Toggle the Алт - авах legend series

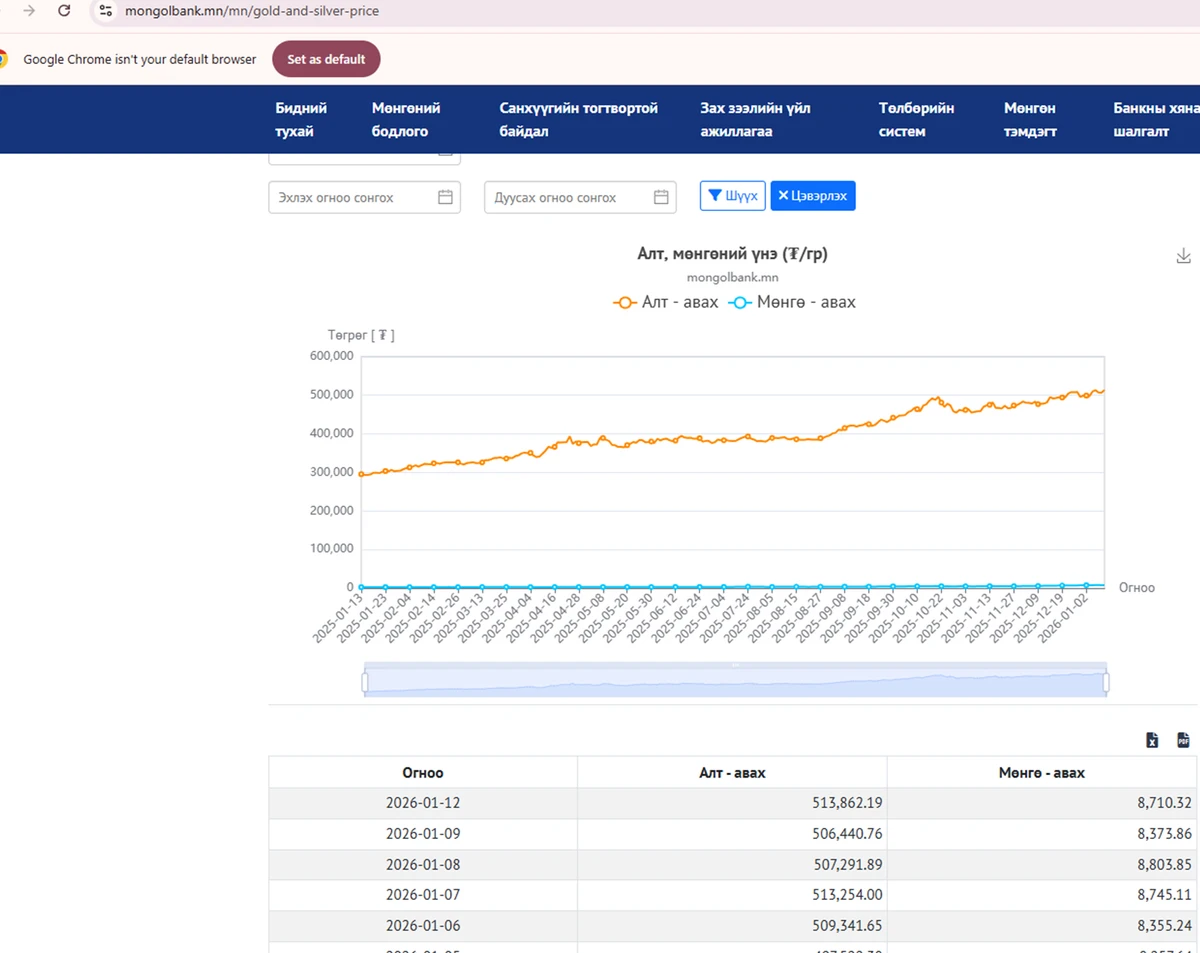pyautogui.click(x=666, y=302)
